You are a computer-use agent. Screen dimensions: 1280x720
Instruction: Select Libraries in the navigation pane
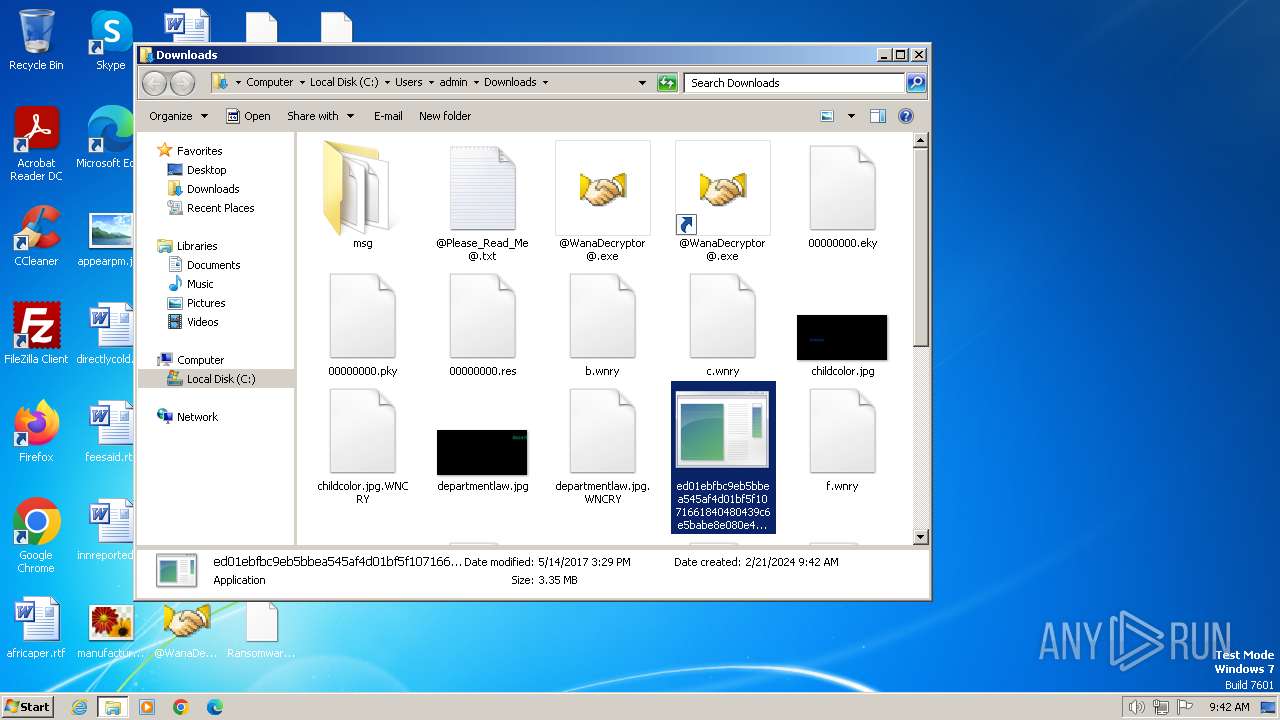coord(197,246)
